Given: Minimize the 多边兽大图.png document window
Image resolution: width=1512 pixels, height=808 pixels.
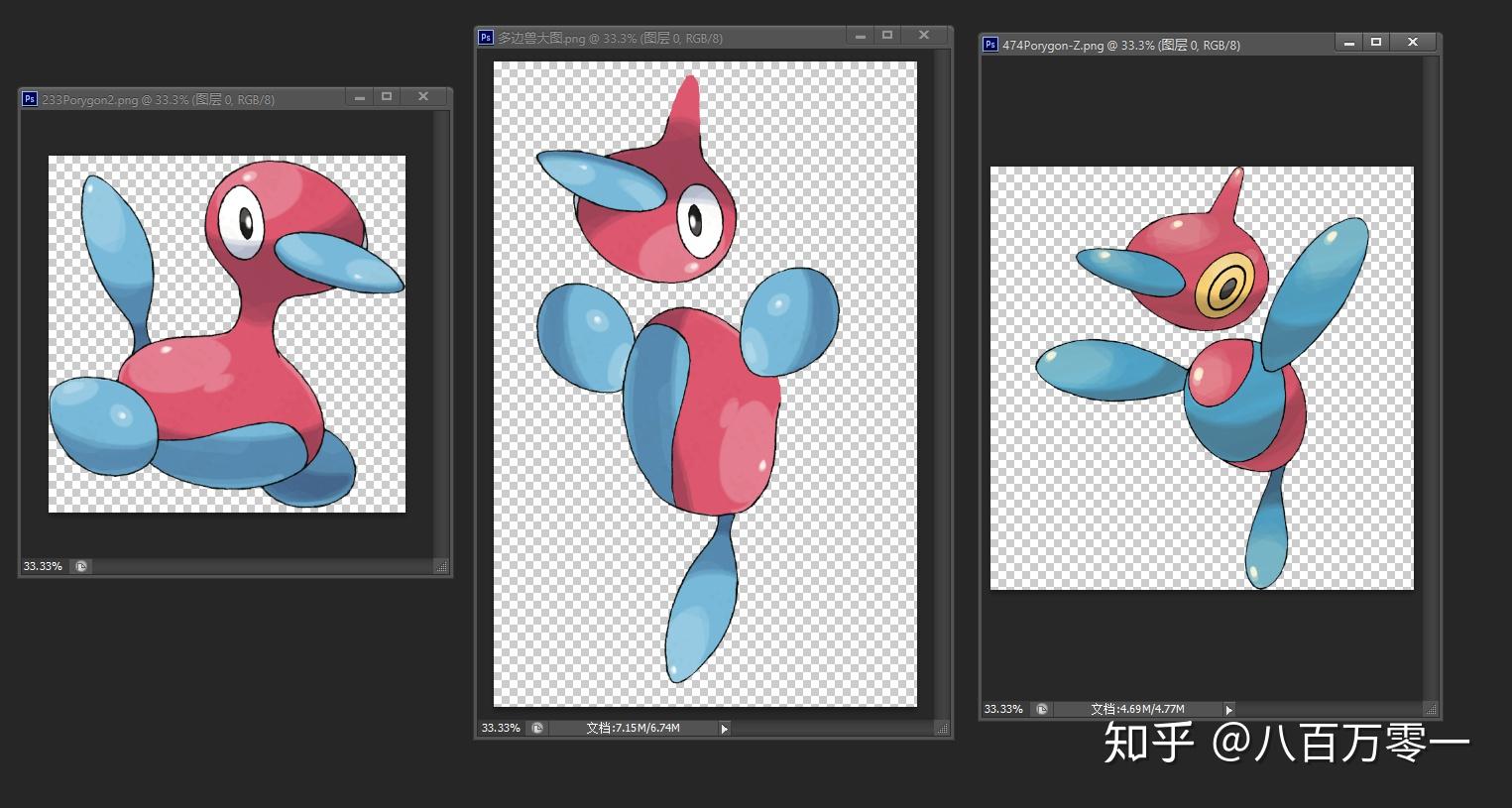Looking at the screenshot, I should tap(860, 36).
